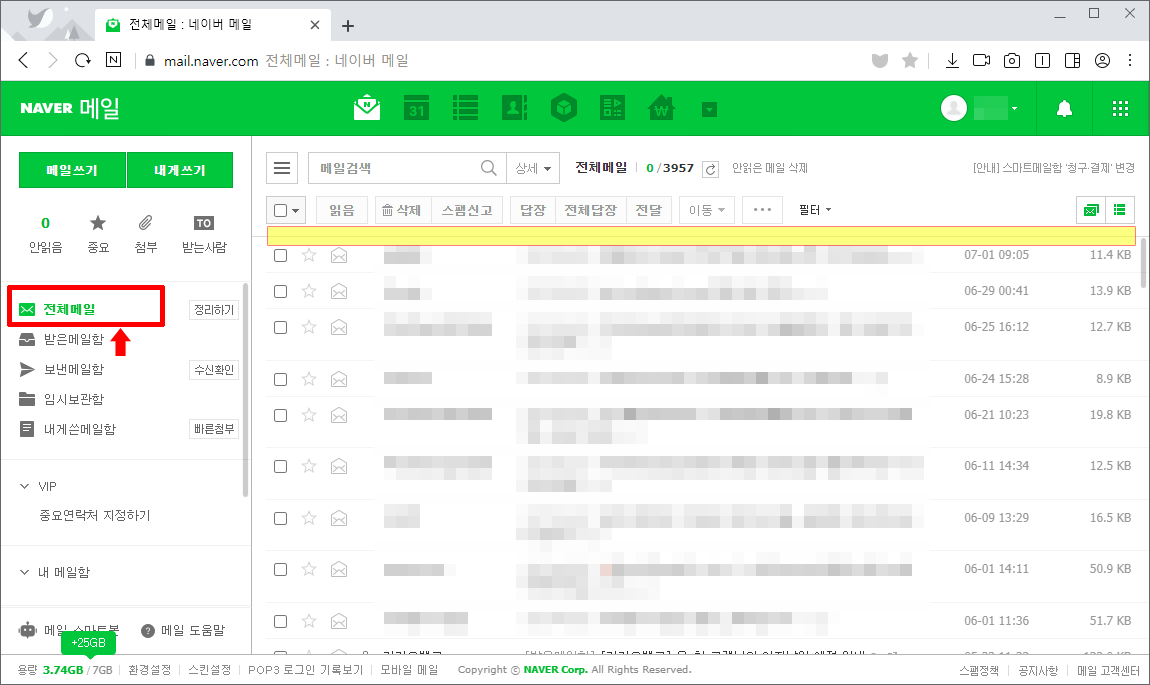
Task: Check the 06-11 14:34 mail checkbox
Action: tap(280, 466)
